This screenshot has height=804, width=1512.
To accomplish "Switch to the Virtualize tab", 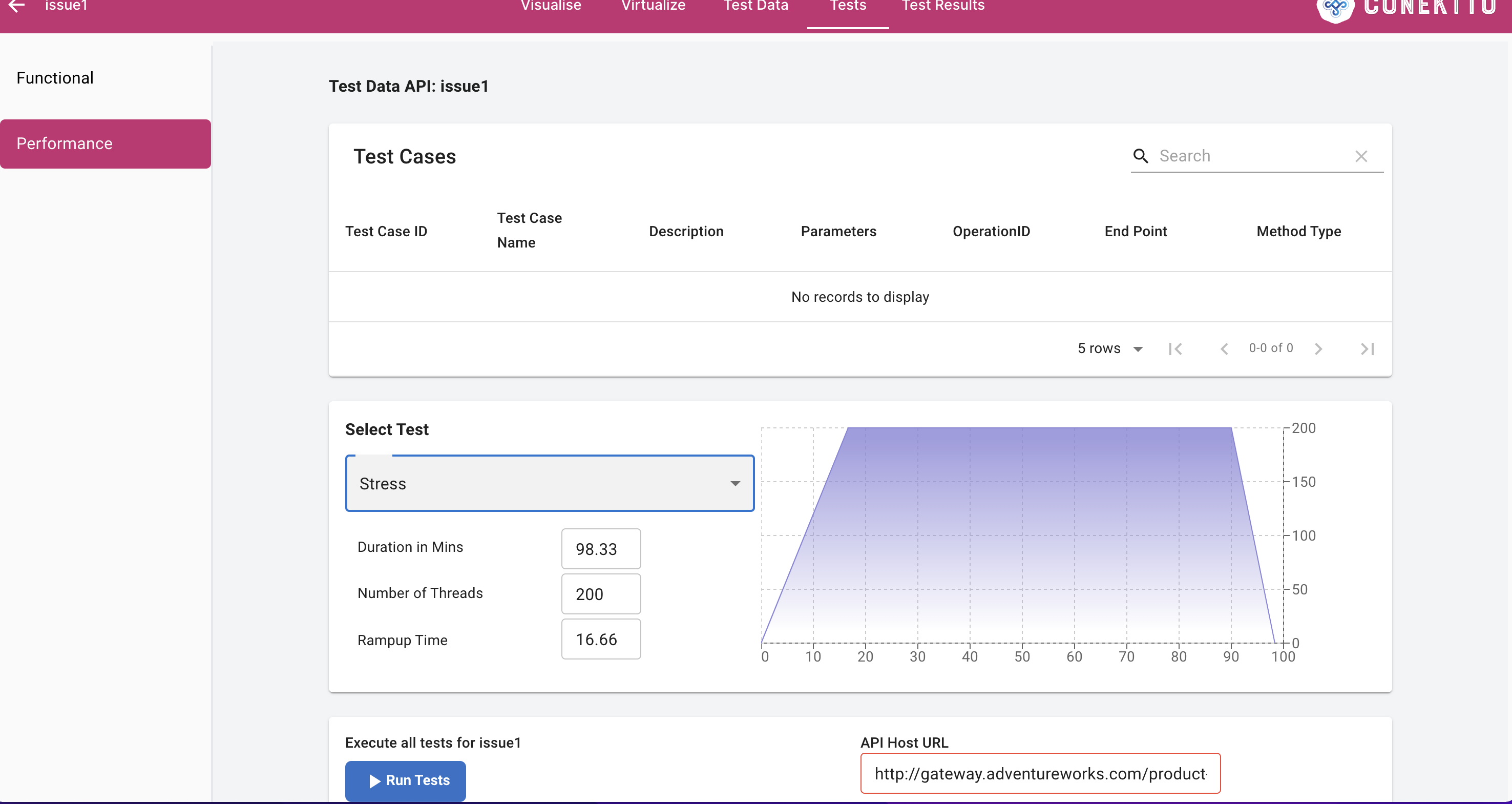I will coord(653,6).
